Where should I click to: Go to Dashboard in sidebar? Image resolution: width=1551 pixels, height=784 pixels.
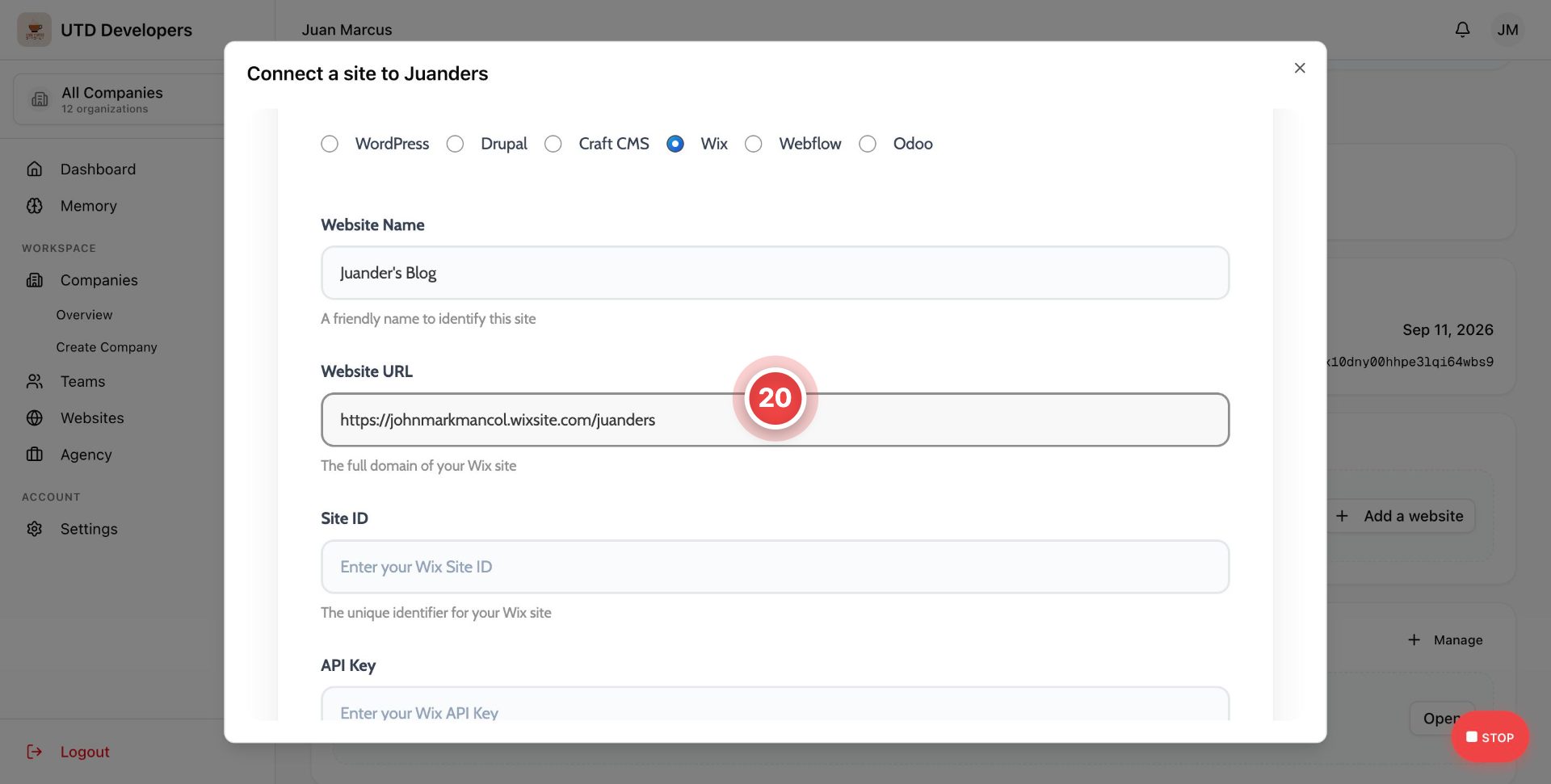click(x=98, y=169)
